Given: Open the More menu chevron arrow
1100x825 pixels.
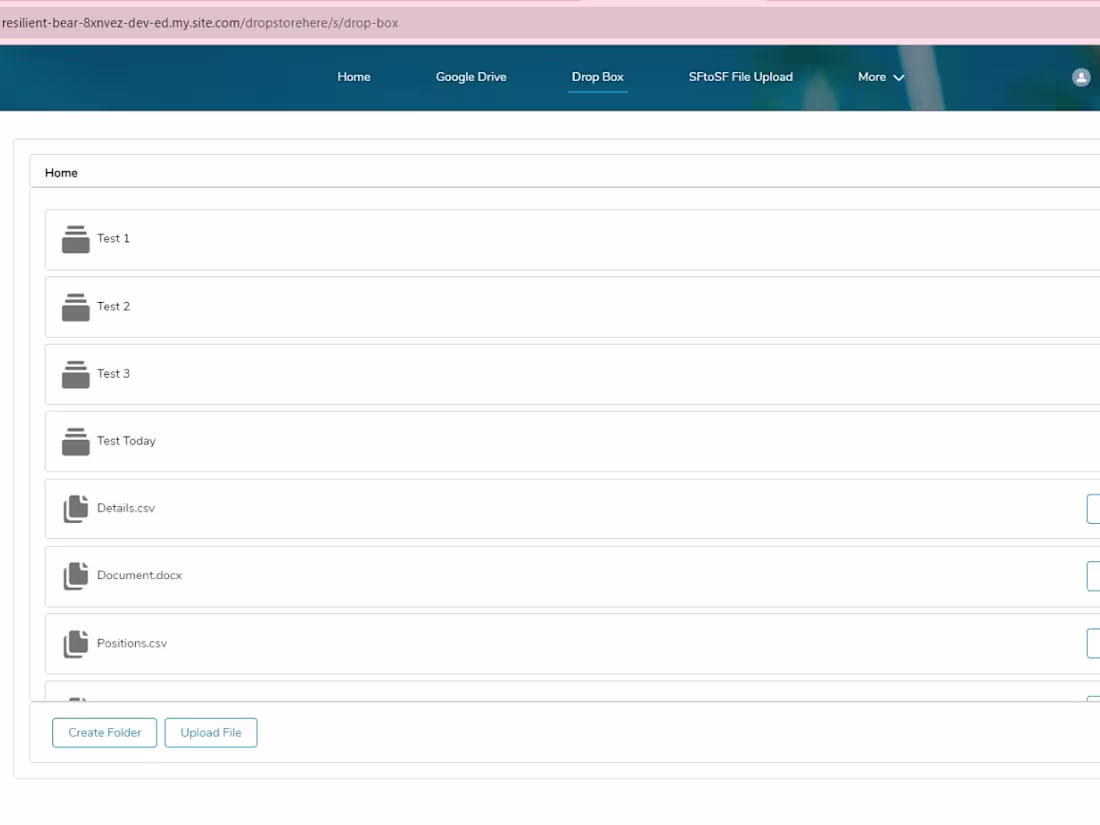Looking at the screenshot, I should 898,78.
